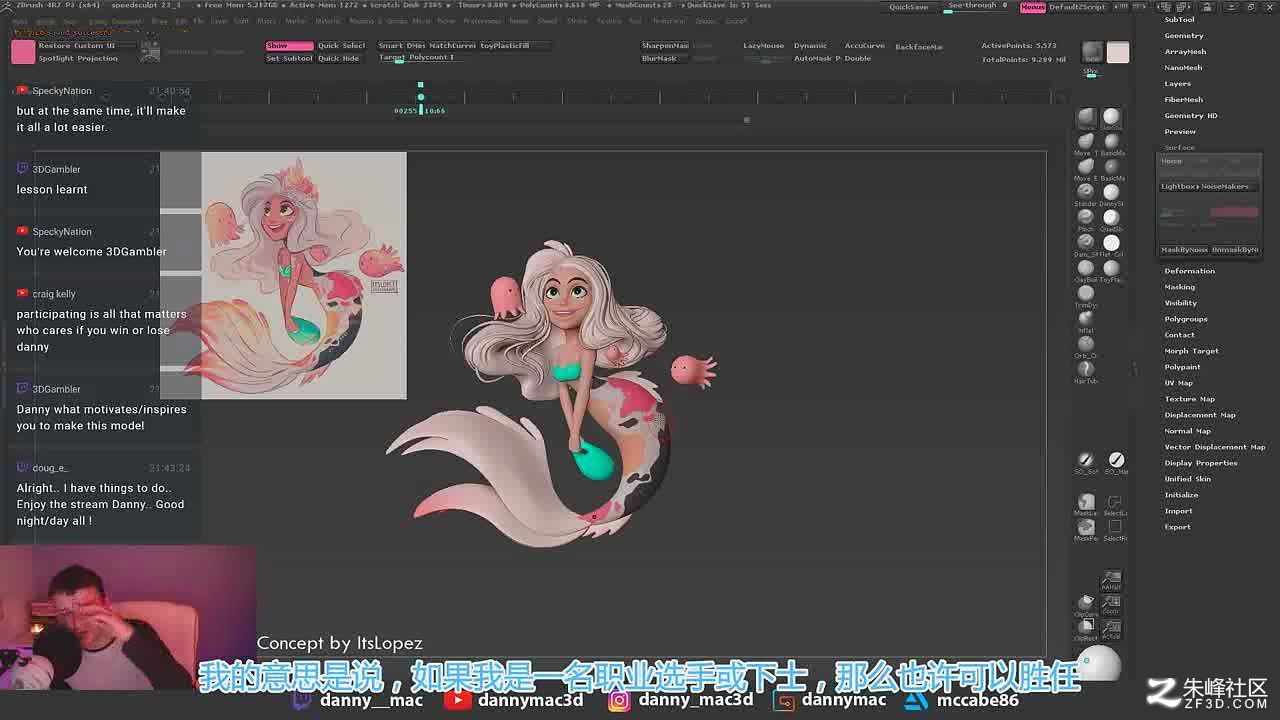This screenshot has height=720, width=1280.
Task: Click the MaskByNoise button
Action: [1184, 250]
